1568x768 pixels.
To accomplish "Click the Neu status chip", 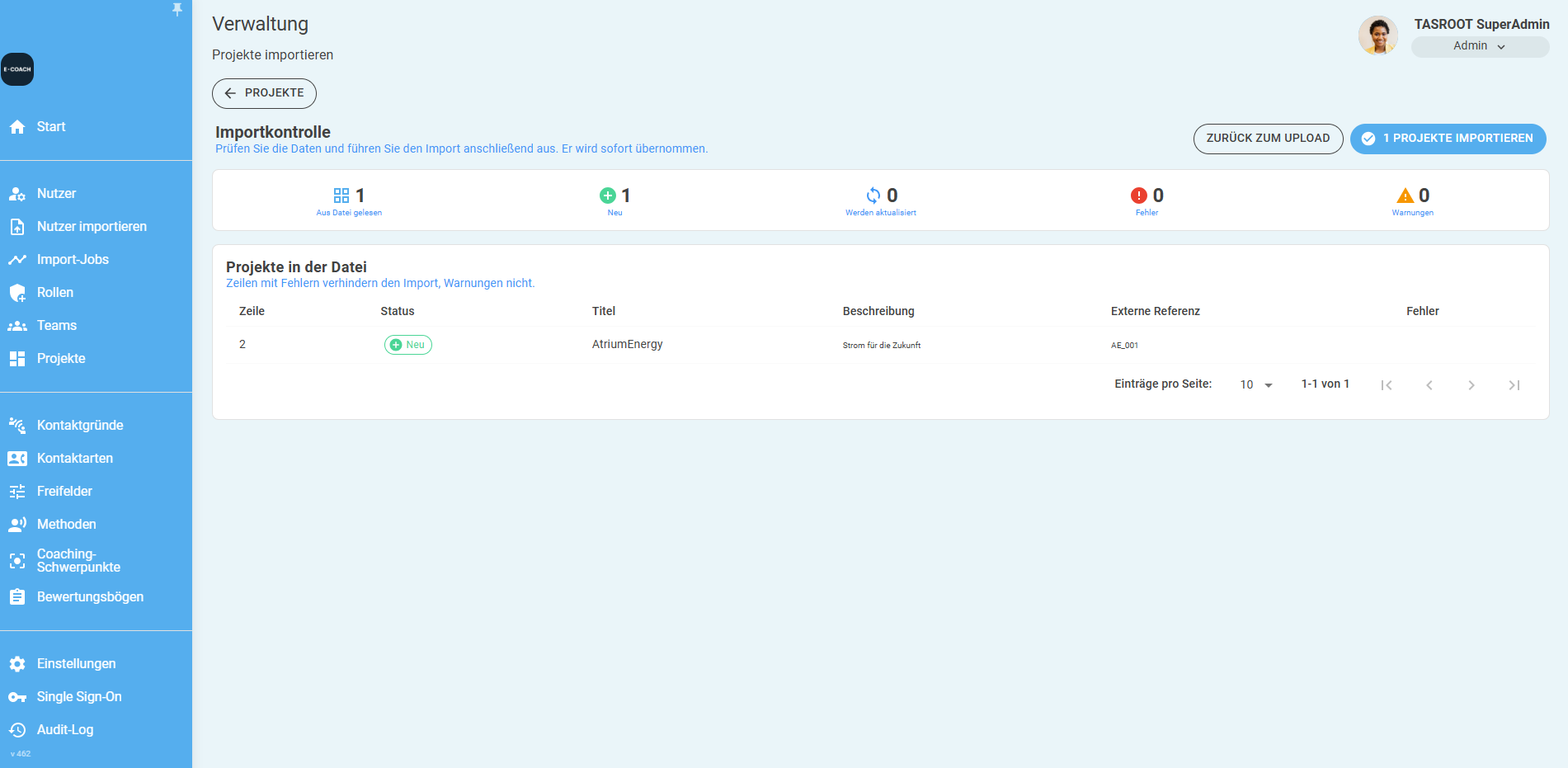I will [x=408, y=345].
